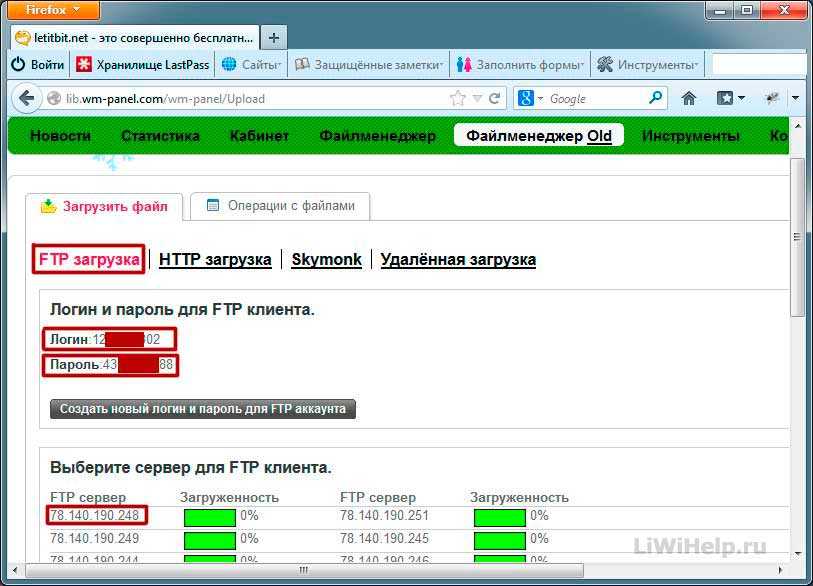This screenshot has height=586, width=813.
Task: Switch to Операции с файлами tab
Action: tap(281, 206)
